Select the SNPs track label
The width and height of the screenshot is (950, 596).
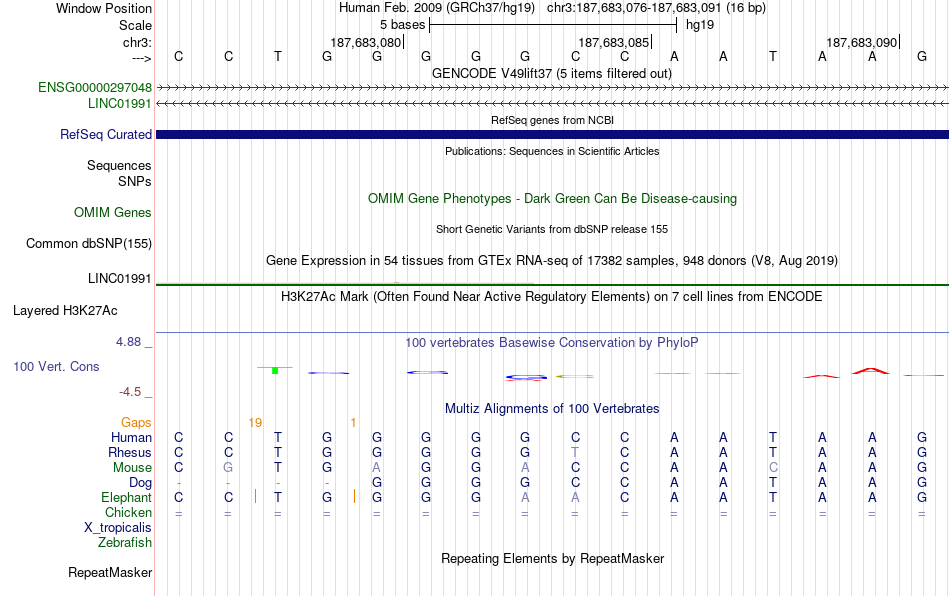(x=135, y=181)
